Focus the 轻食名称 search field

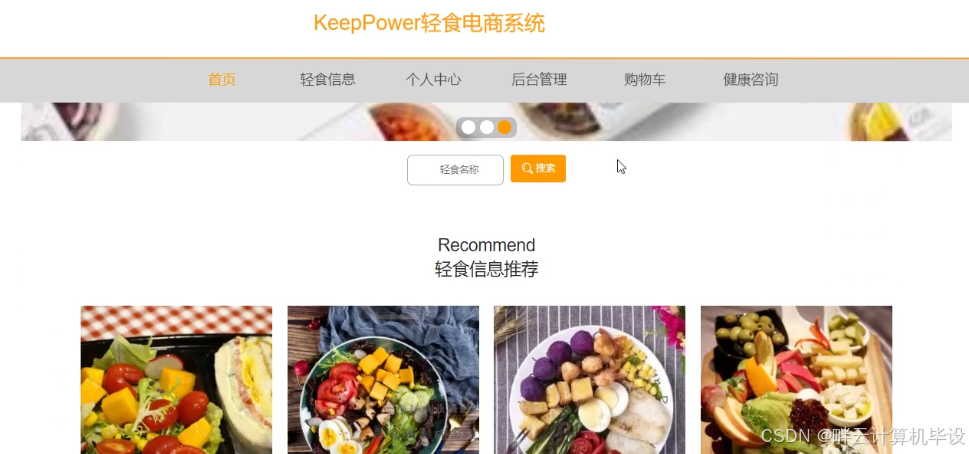point(455,170)
